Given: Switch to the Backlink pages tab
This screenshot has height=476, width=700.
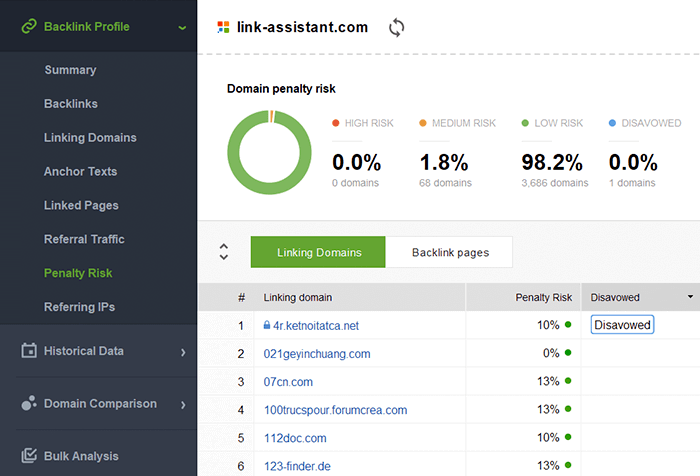Looking at the screenshot, I should click(x=449, y=252).
